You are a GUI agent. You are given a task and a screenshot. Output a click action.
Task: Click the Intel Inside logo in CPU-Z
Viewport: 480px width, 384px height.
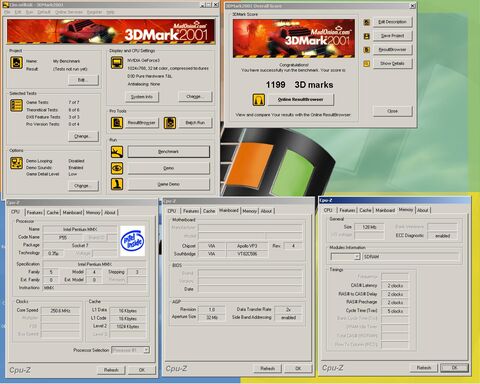[132, 241]
